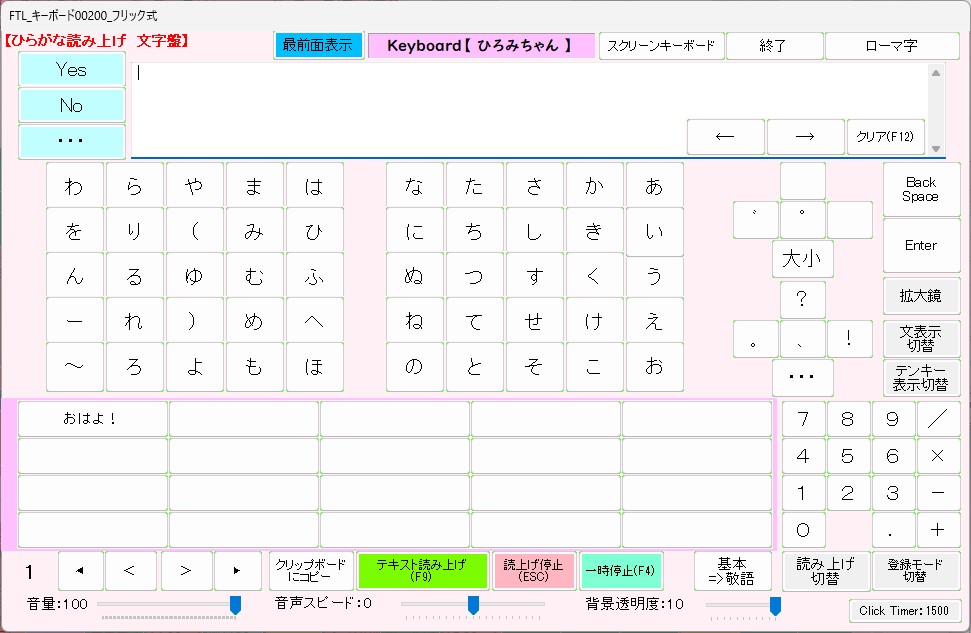Adjust the 音量 volume slider

click(235, 604)
